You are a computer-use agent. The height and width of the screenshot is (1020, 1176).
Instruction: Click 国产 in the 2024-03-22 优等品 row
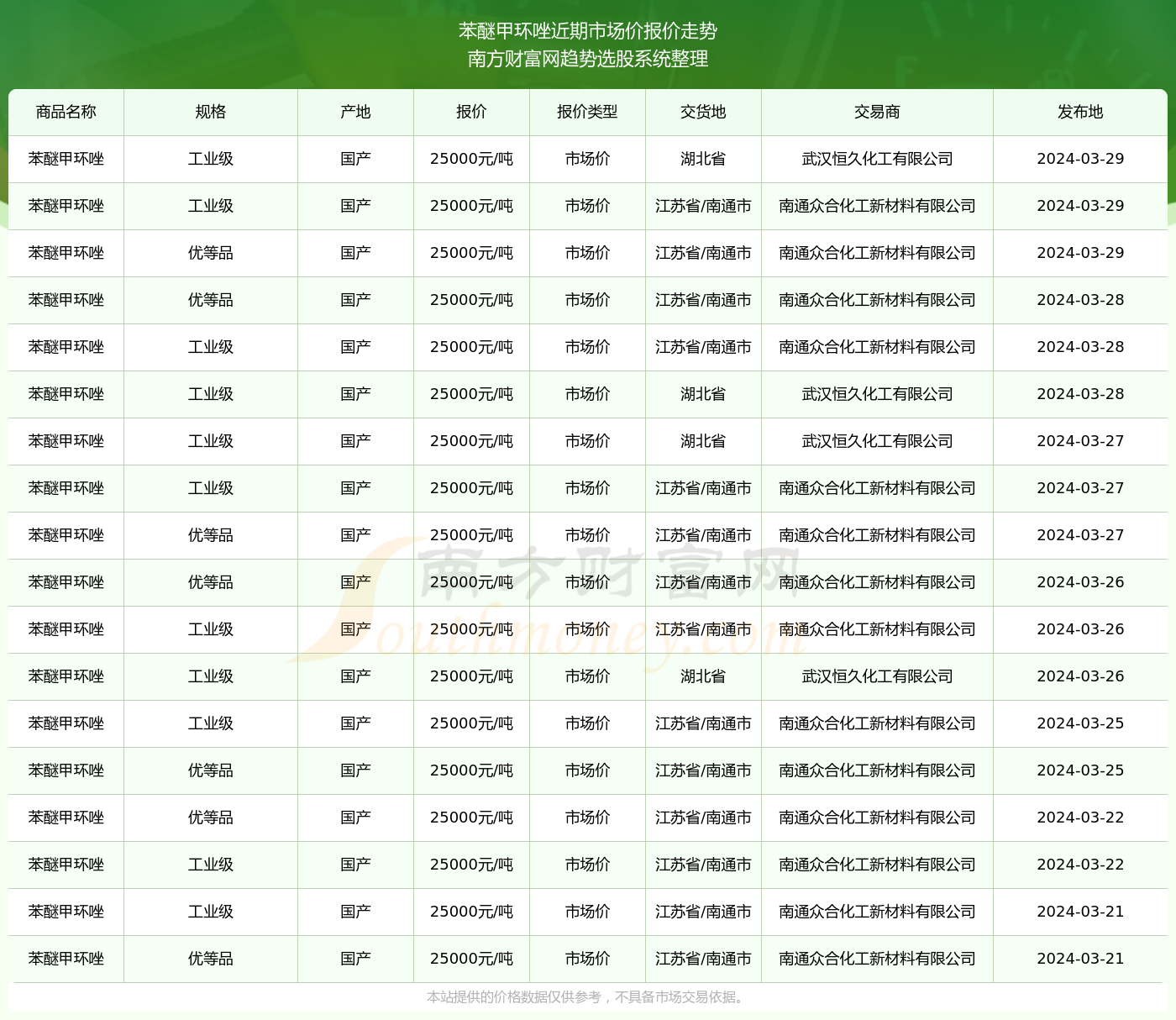pos(355,818)
